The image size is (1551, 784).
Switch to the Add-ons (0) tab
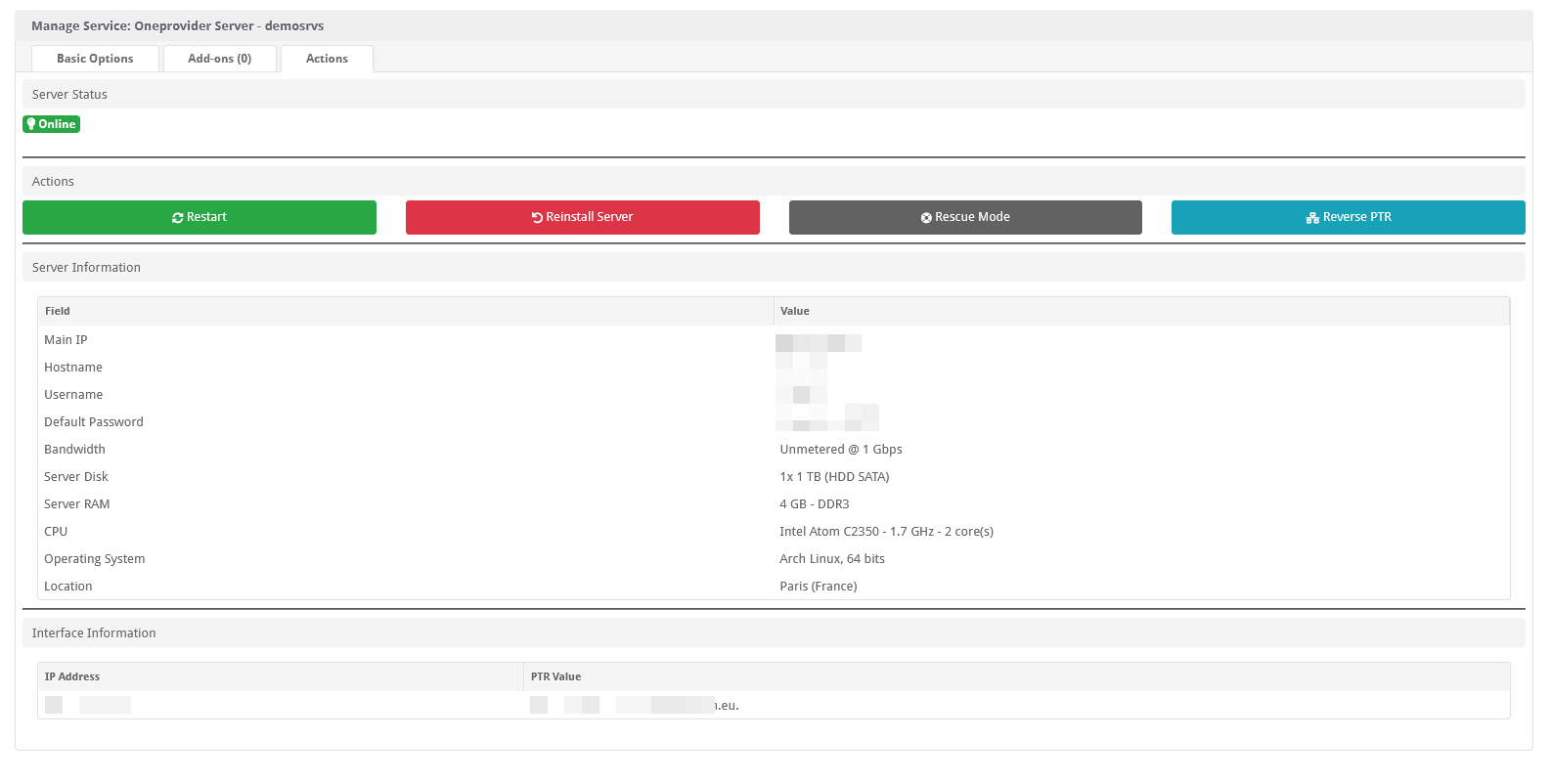219,59
